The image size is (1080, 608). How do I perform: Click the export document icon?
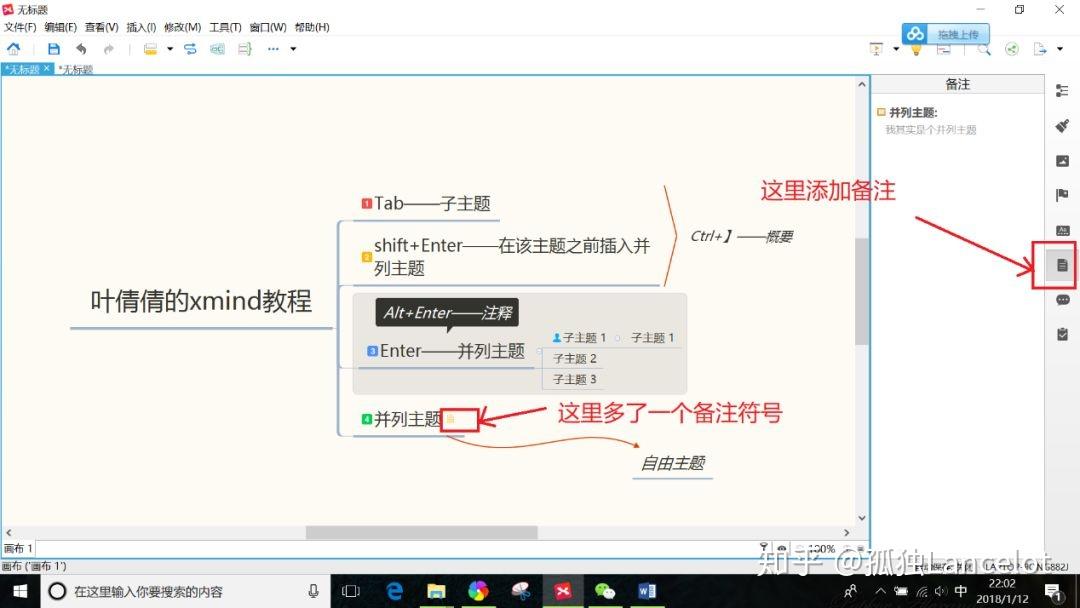[x=1040, y=49]
